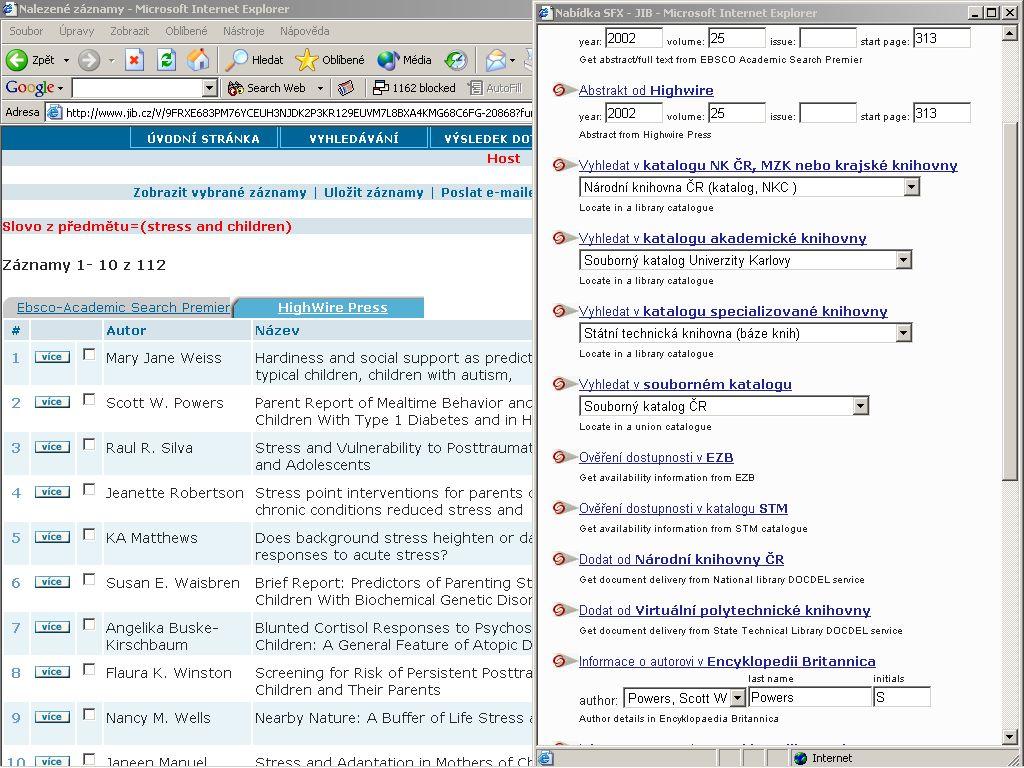Open the Home page icon
The height and width of the screenshot is (768, 1024).
click(x=198, y=60)
